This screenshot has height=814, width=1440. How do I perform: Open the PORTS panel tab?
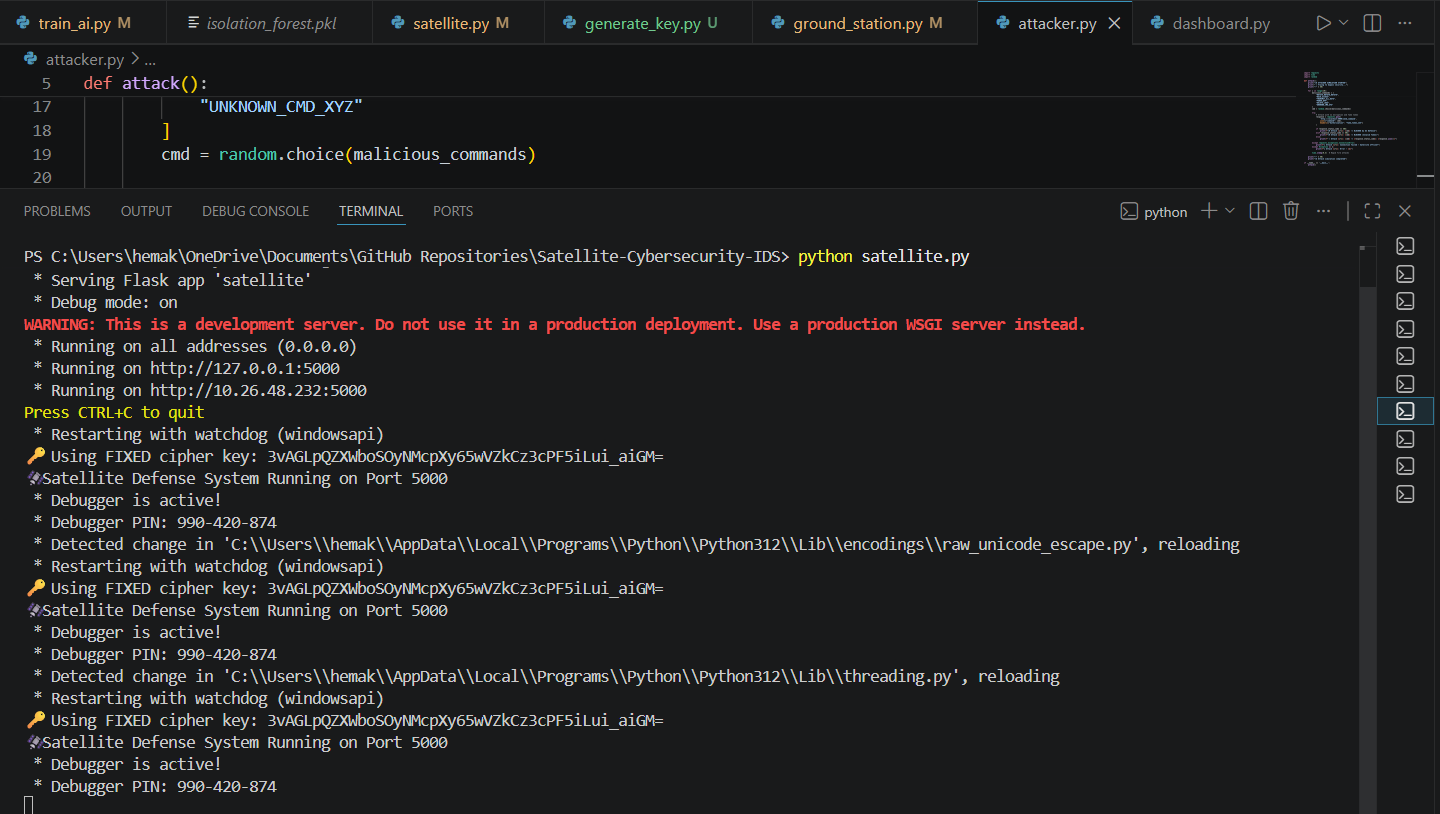pyautogui.click(x=453, y=211)
